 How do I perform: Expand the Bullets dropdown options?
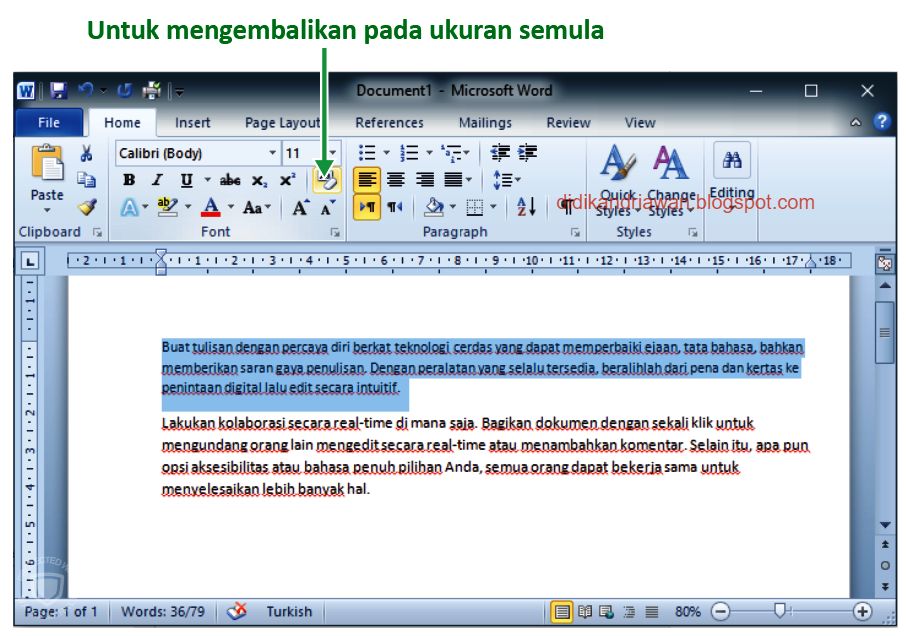[385, 152]
